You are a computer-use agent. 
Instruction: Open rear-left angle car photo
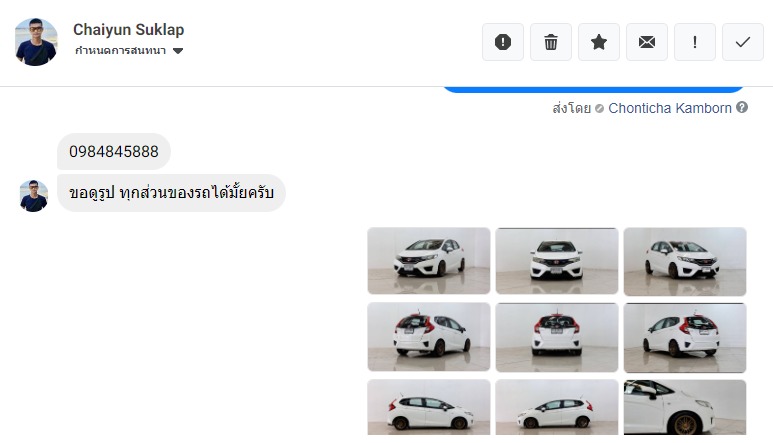[x=429, y=337]
